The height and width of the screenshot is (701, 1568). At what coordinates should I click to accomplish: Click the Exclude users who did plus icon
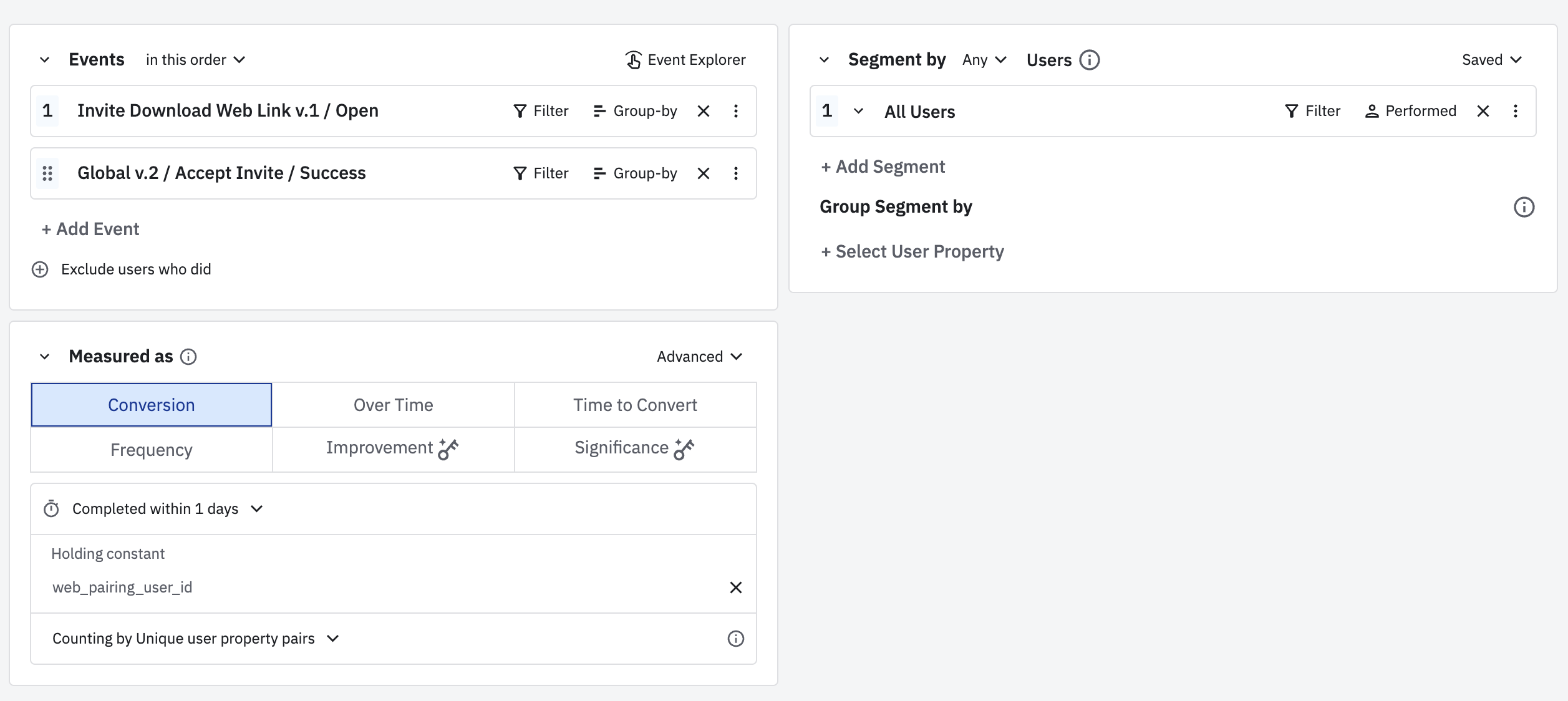tap(40, 269)
